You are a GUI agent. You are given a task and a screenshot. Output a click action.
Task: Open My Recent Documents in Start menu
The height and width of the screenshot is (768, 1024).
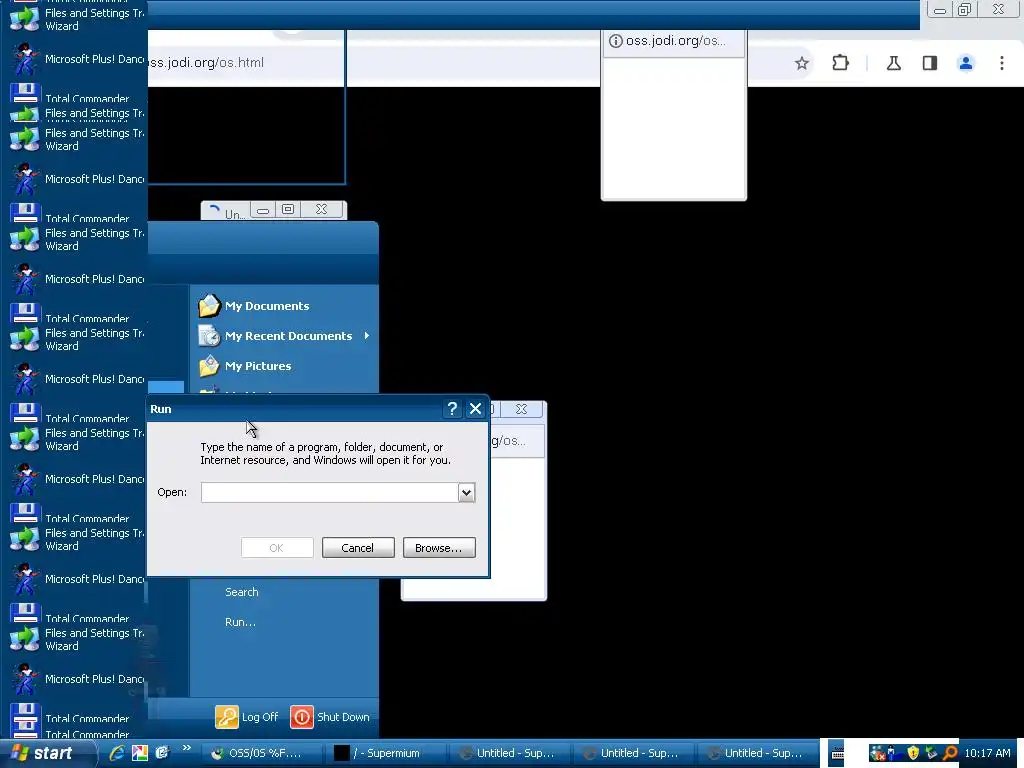[289, 336]
